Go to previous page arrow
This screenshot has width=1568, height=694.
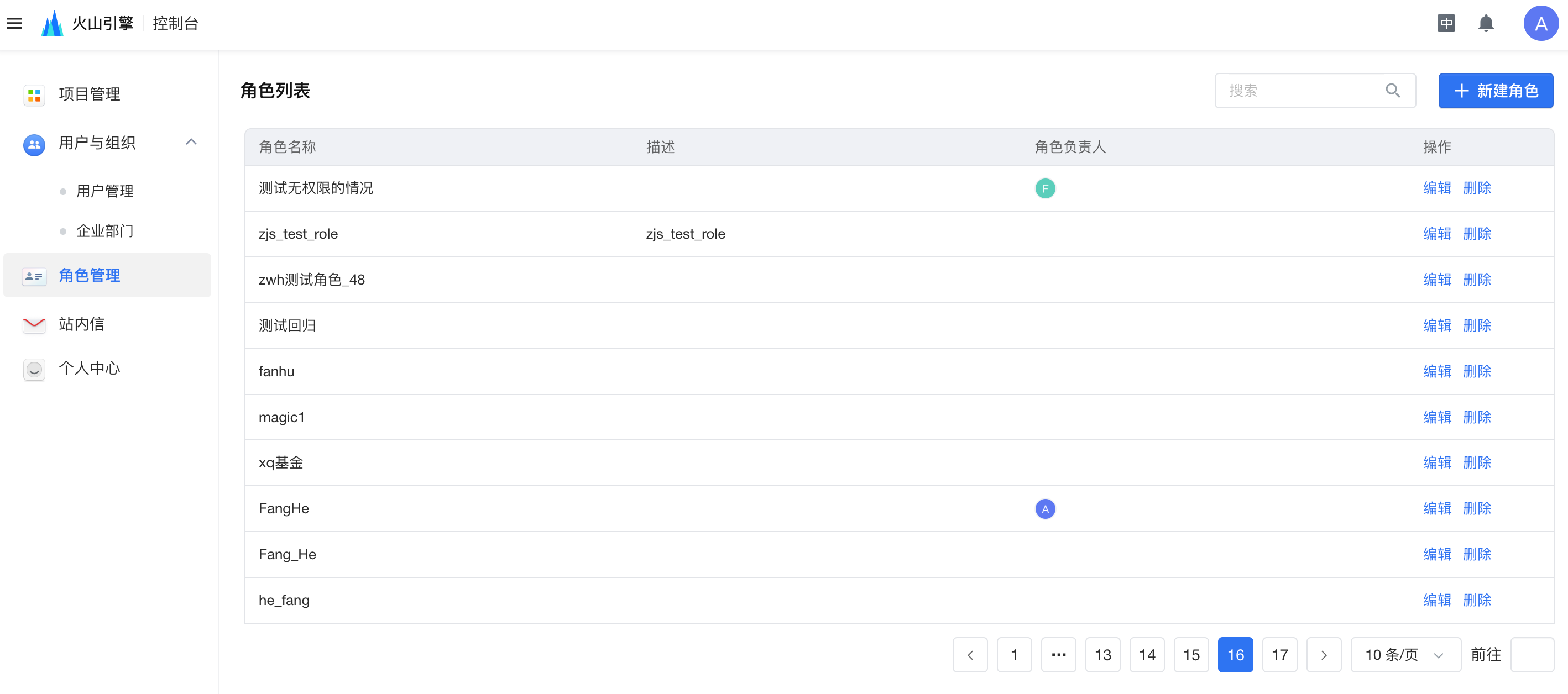click(970, 654)
